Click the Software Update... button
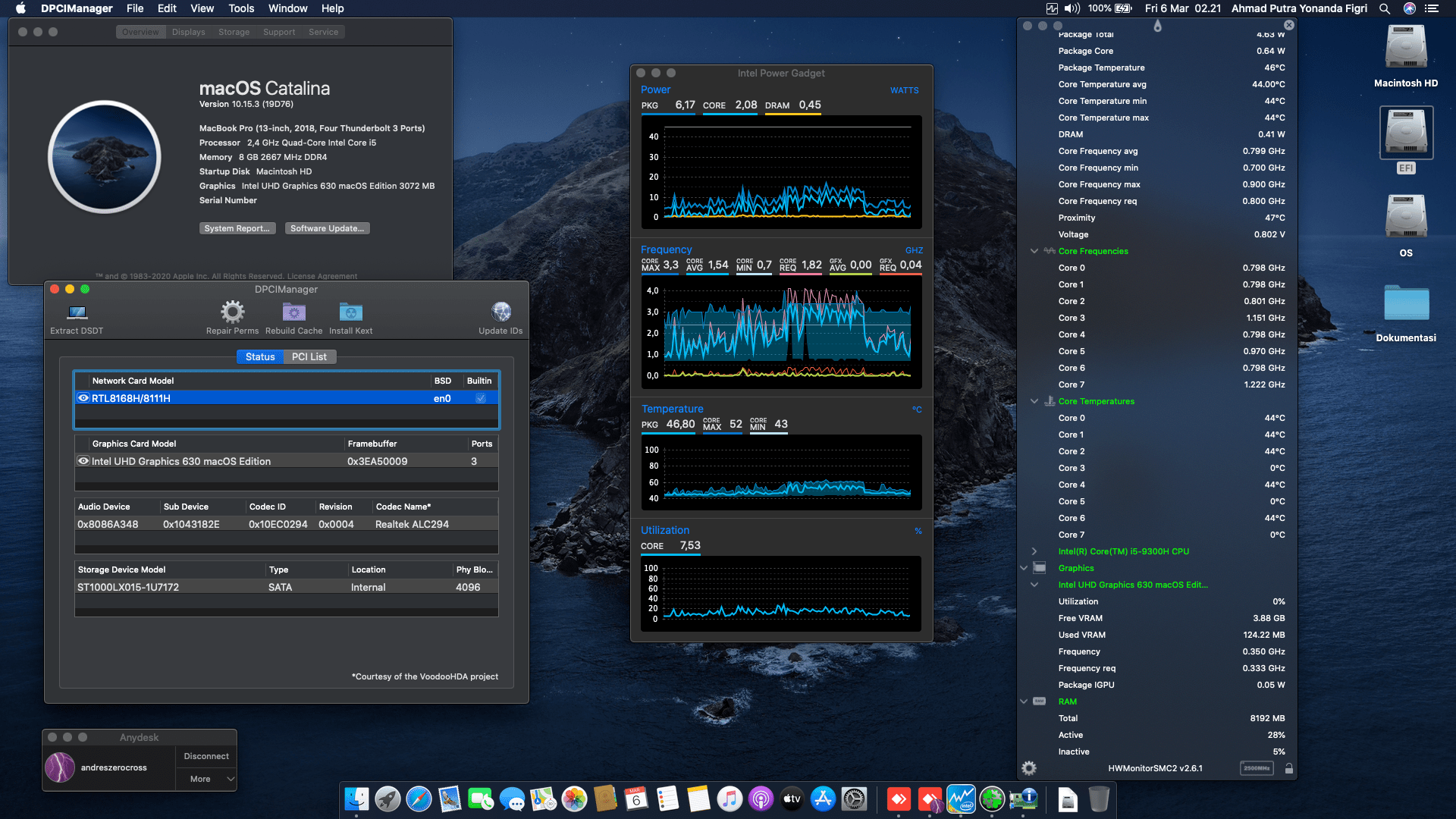The height and width of the screenshot is (819, 1456). [327, 228]
